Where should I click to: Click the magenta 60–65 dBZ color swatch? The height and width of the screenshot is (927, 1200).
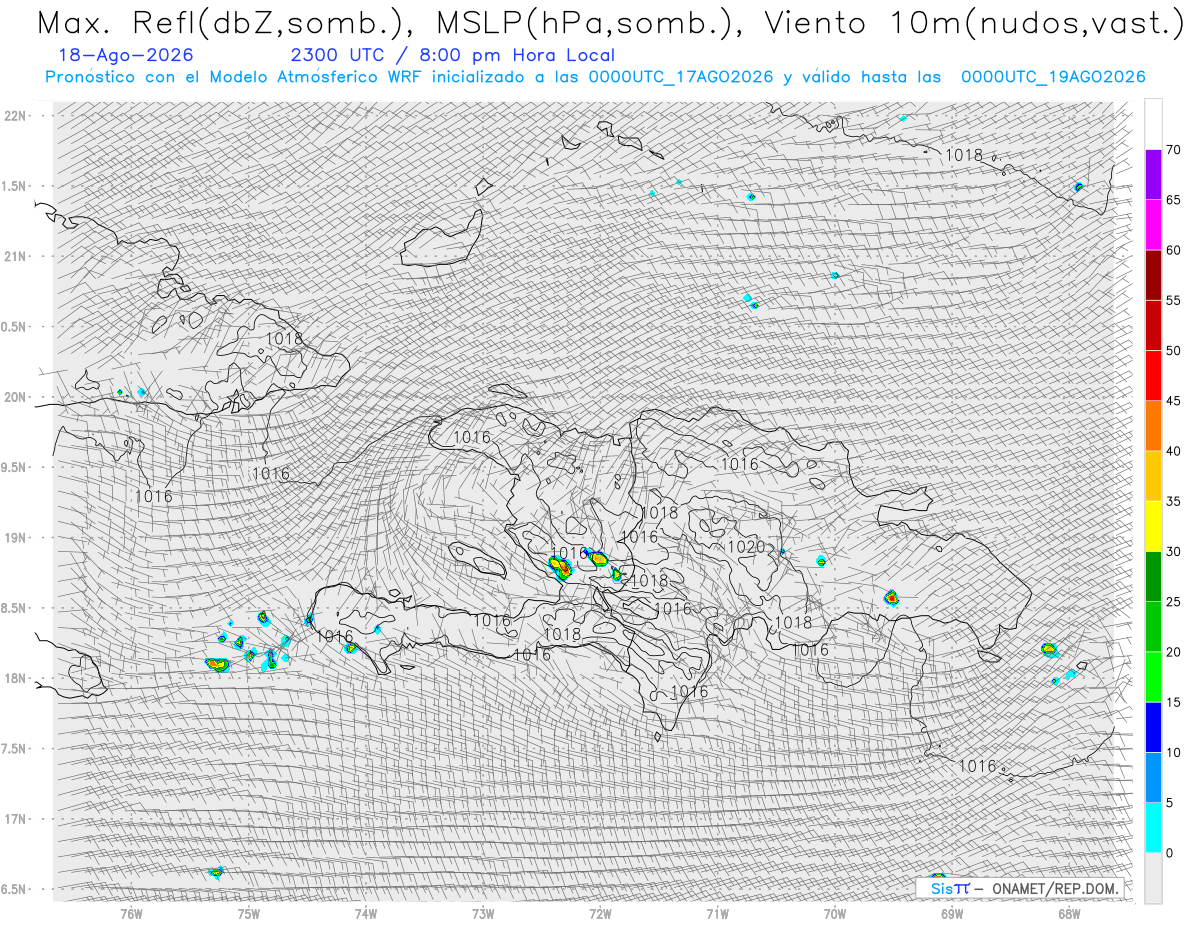[x=1153, y=225]
